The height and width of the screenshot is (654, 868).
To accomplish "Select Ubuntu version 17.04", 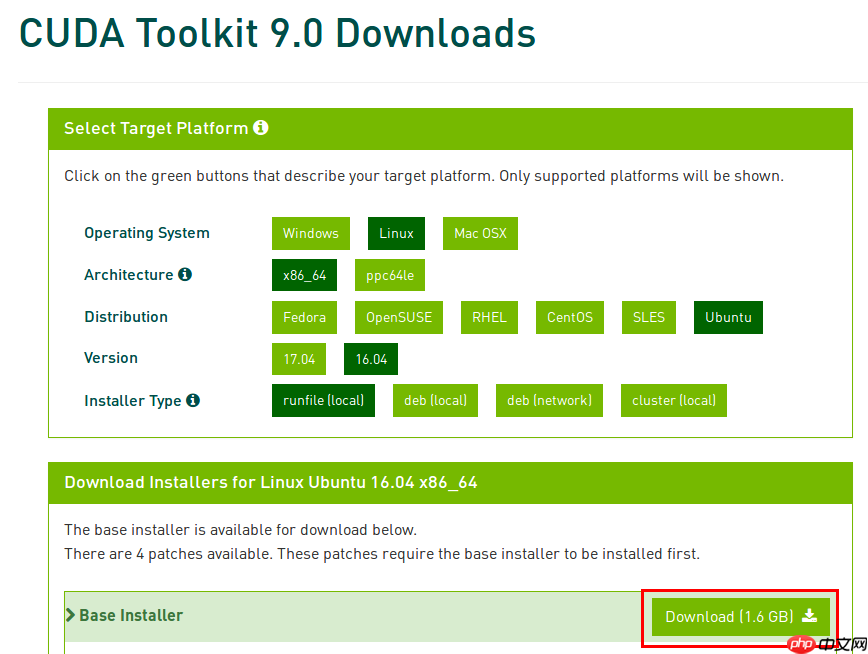I will [x=299, y=359].
